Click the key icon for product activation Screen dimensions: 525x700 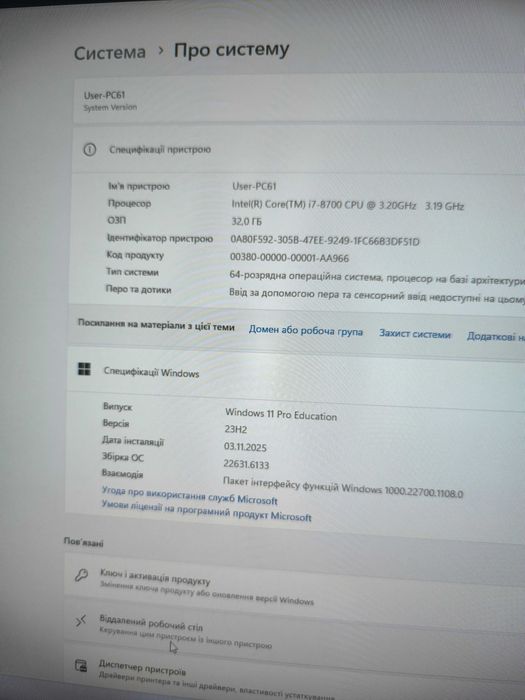point(81,575)
